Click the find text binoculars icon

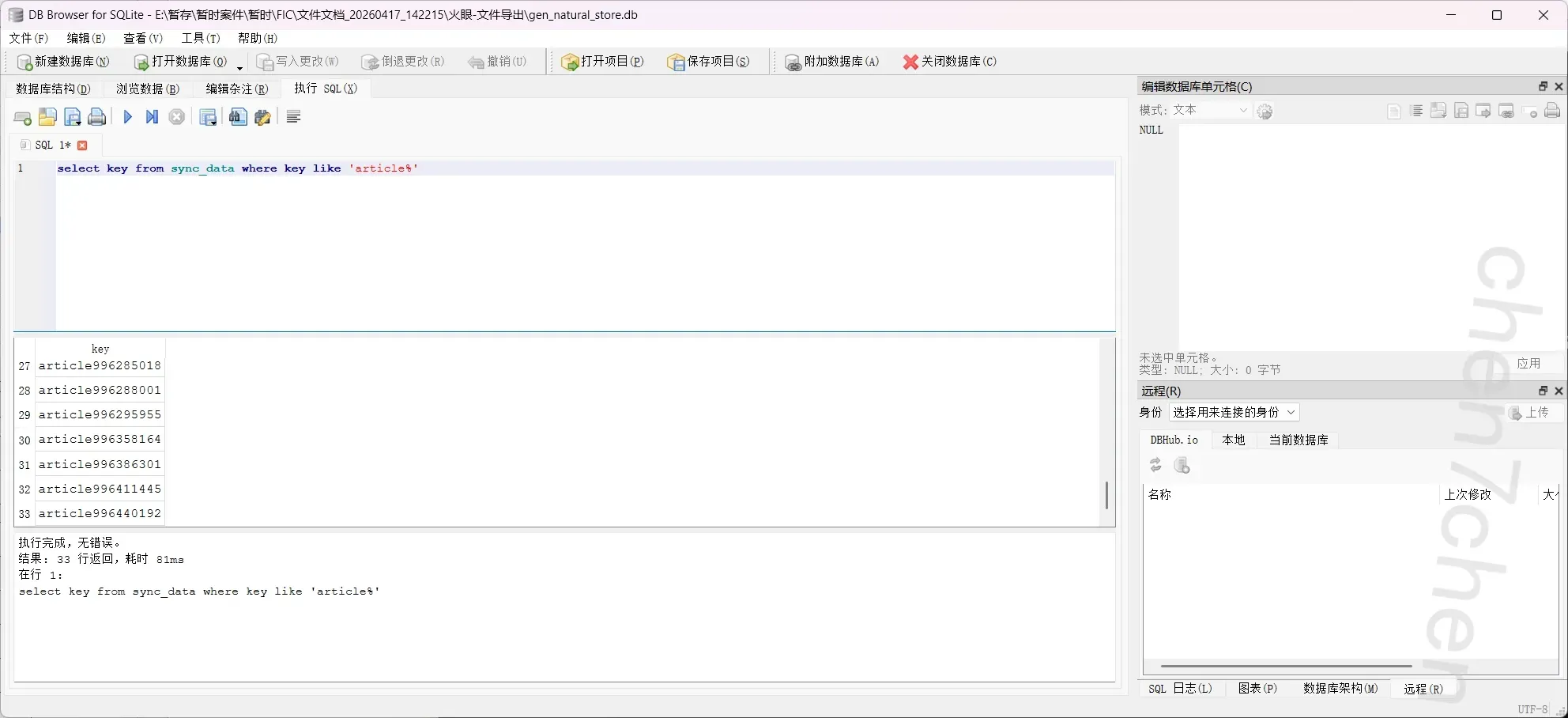[237, 118]
